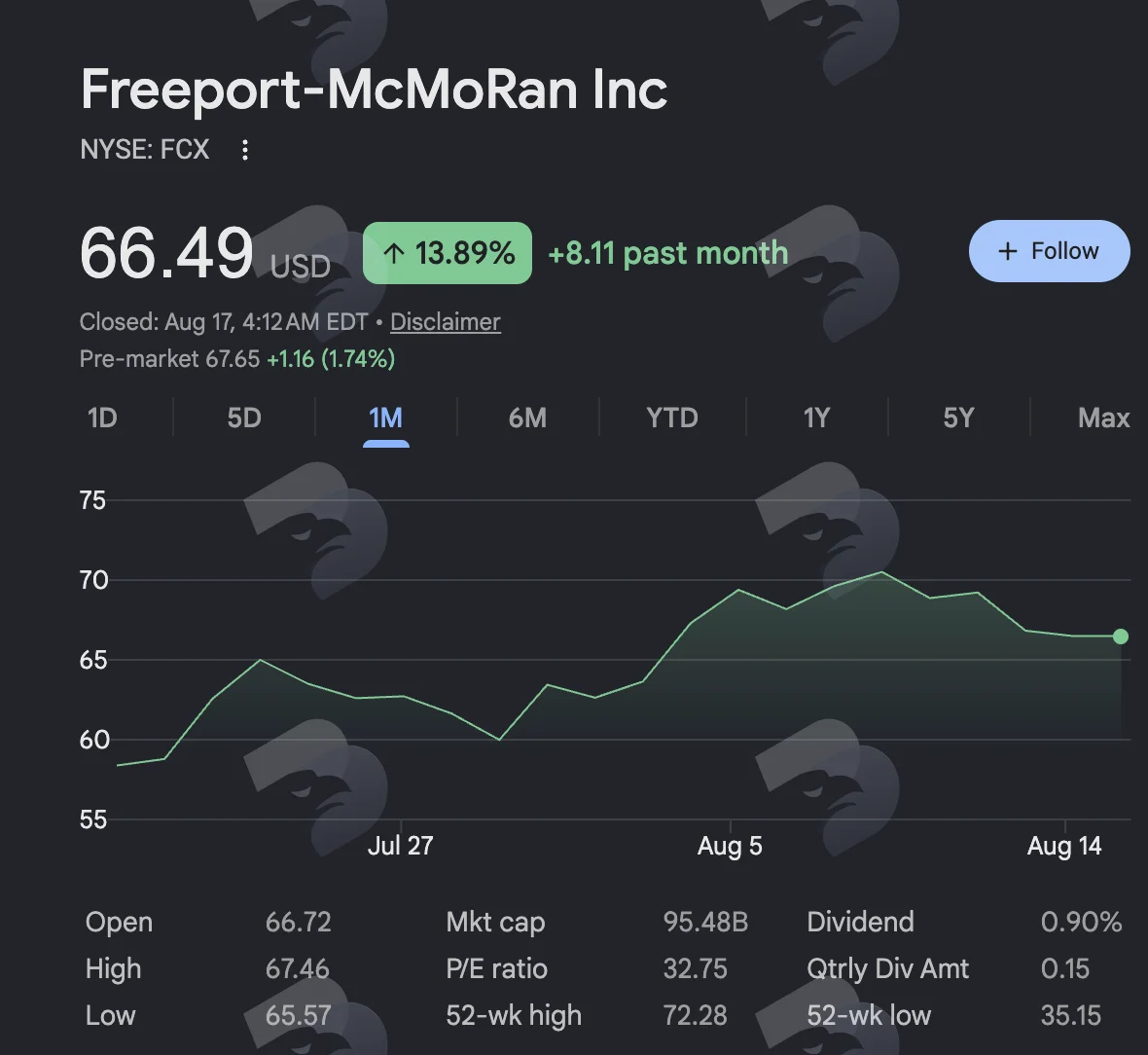Show the 6M chart range
The height and width of the screenshot is (1055, 1148).
[x=528, y=418]
